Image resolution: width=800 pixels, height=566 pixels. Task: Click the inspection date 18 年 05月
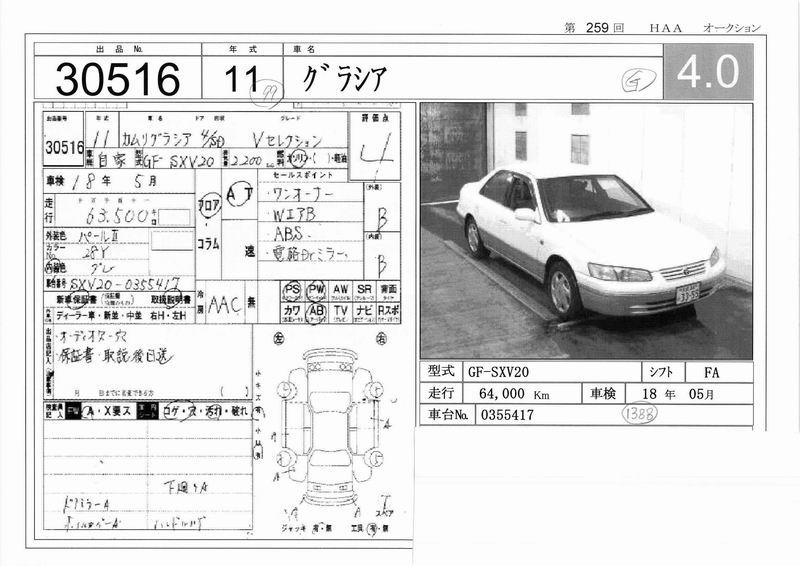point(678,394)
